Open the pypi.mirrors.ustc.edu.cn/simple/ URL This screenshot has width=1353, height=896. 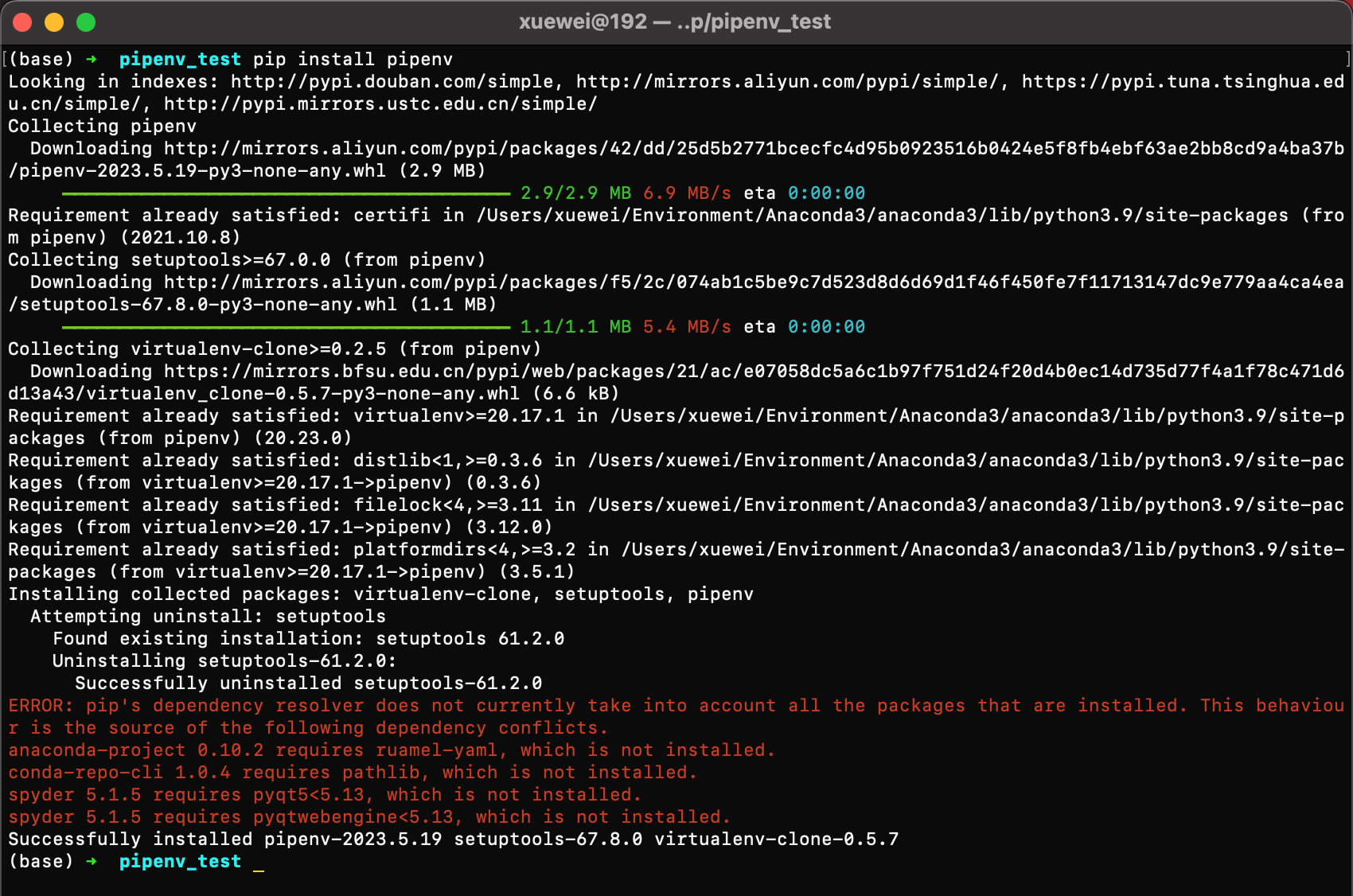[380, 104]
